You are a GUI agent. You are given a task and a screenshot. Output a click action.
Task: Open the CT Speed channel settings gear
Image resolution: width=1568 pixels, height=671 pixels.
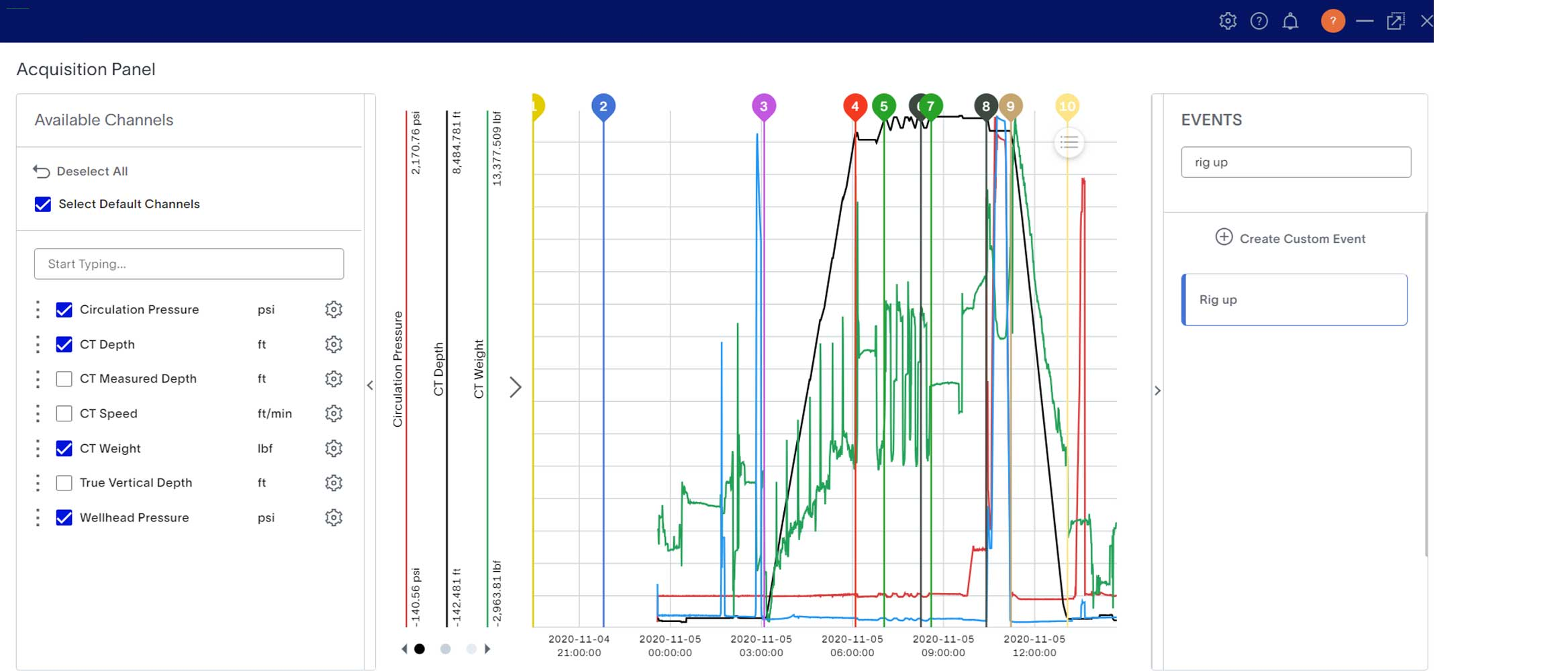(334, 413)
